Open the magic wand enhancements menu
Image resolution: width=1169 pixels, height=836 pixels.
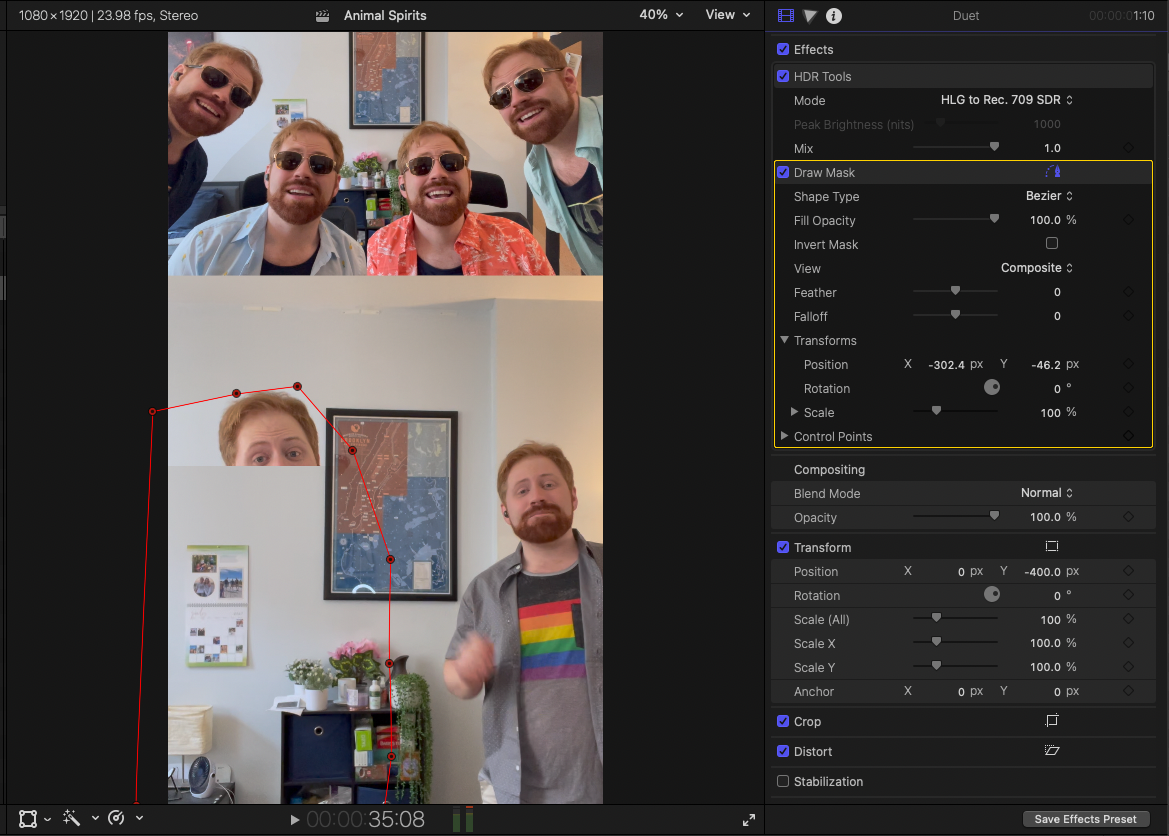tap(72, 818)
